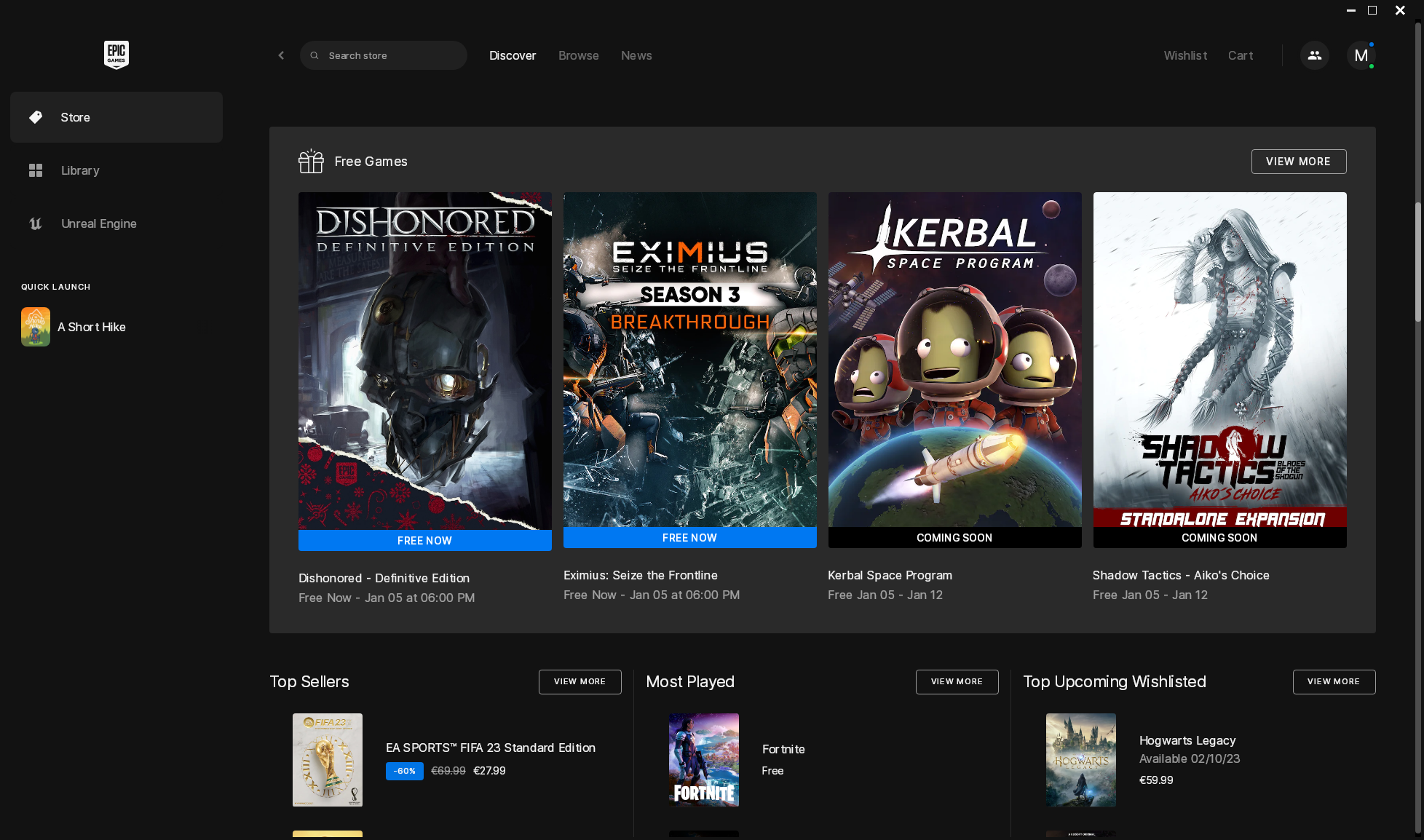Open the Cart
The image size is (1424, 840).
pyautogui.click(x=1241, y=55)
